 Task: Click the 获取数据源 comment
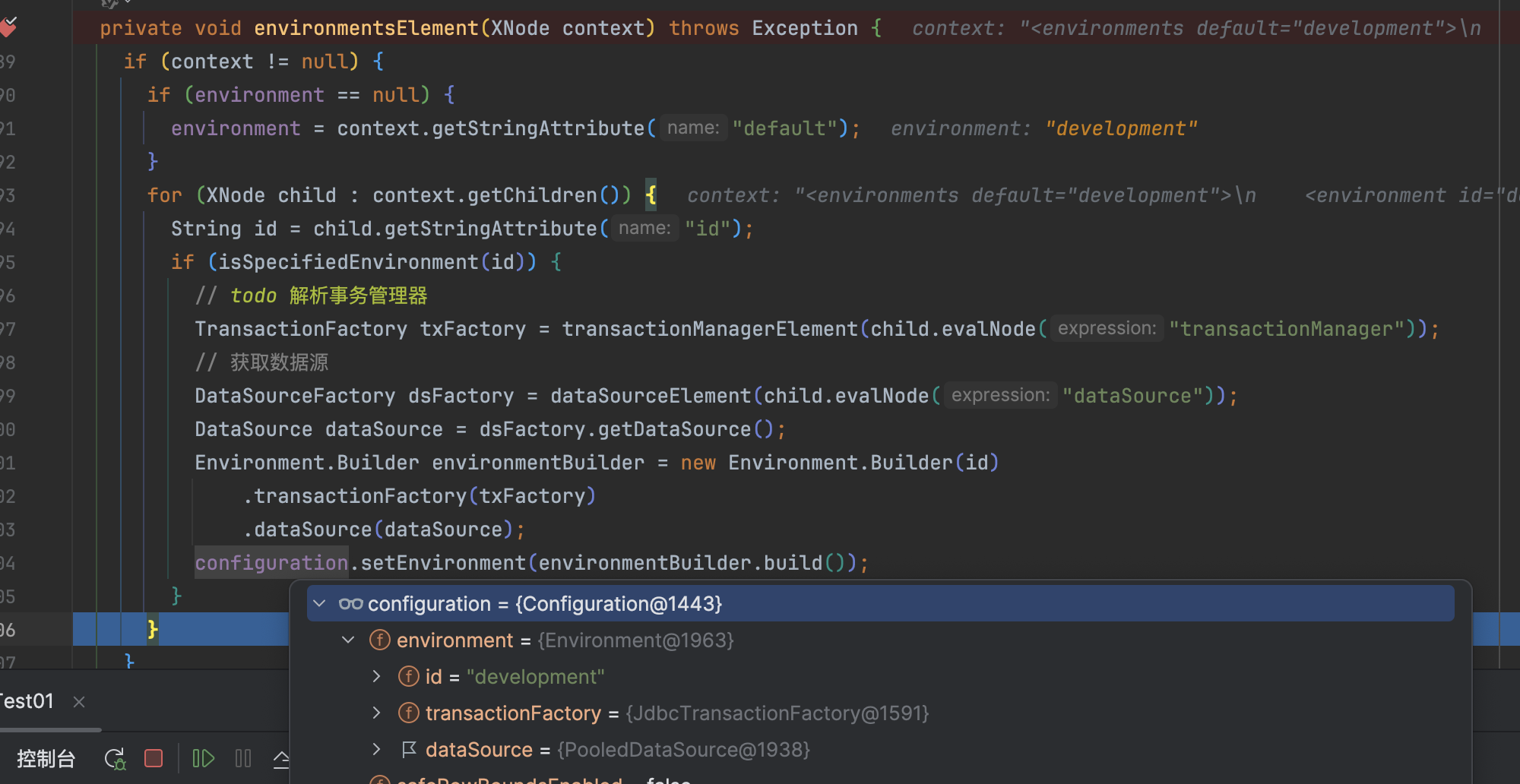261,362
